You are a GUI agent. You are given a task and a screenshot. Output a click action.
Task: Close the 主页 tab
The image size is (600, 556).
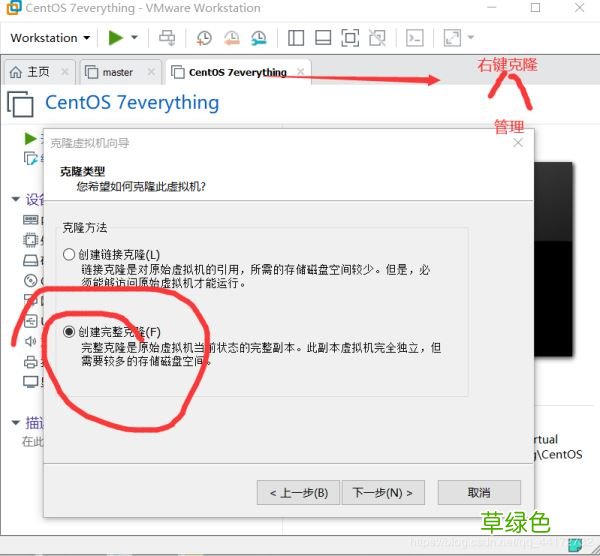[x=65, y=72]
